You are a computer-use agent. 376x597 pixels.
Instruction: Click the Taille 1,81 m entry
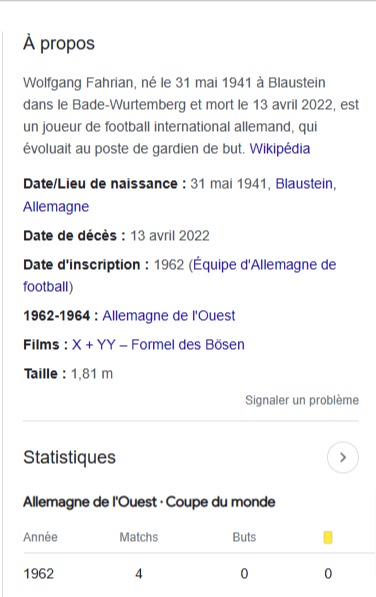pyautogui.click(x=68, y=374)
